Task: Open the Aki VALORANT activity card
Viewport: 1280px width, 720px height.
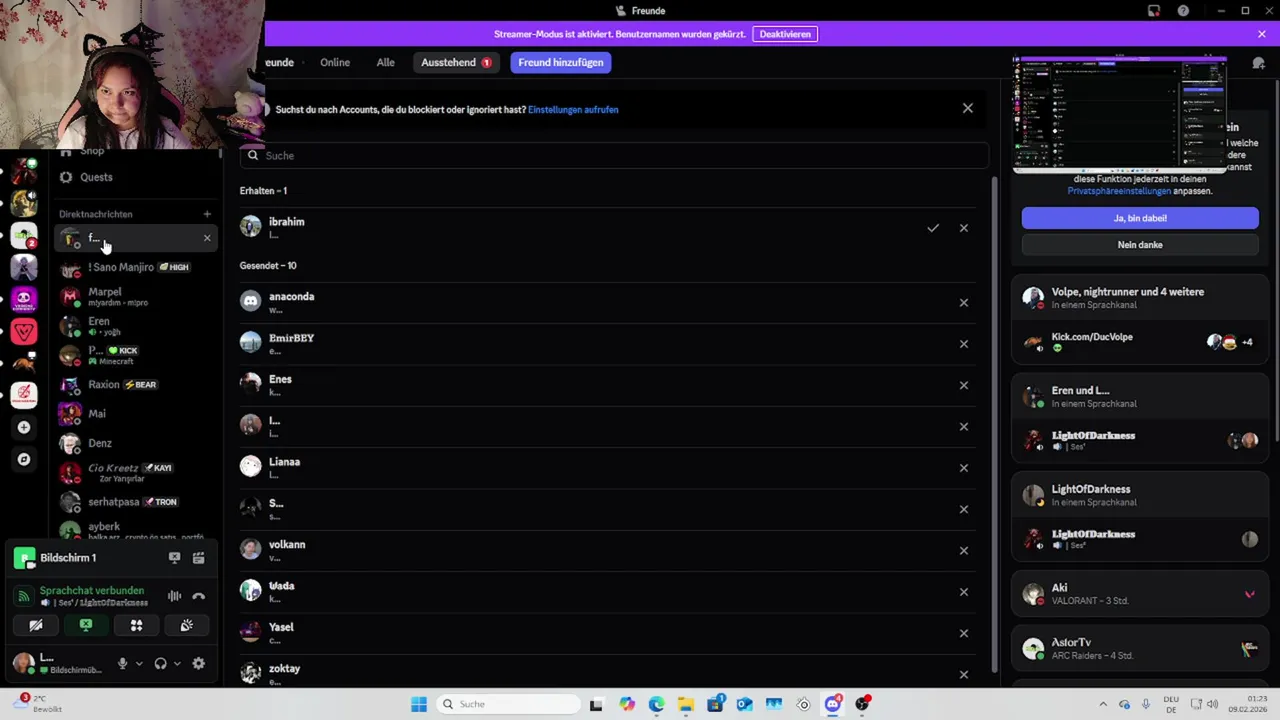Action: coord(1139,594)
